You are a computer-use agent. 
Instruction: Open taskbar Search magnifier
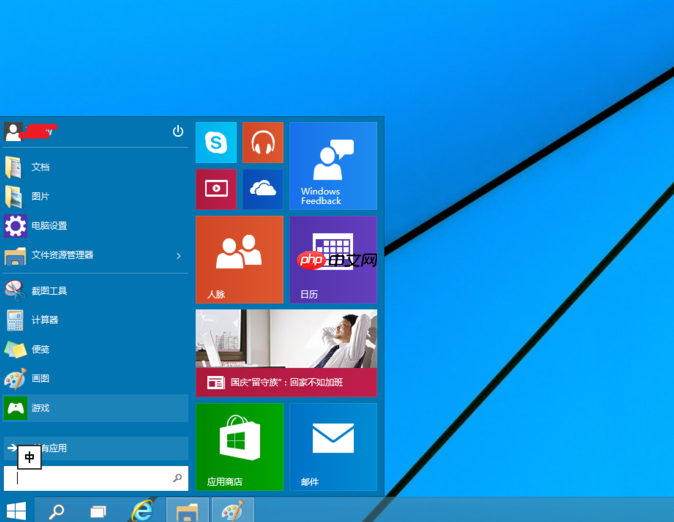tap(56, 511)
